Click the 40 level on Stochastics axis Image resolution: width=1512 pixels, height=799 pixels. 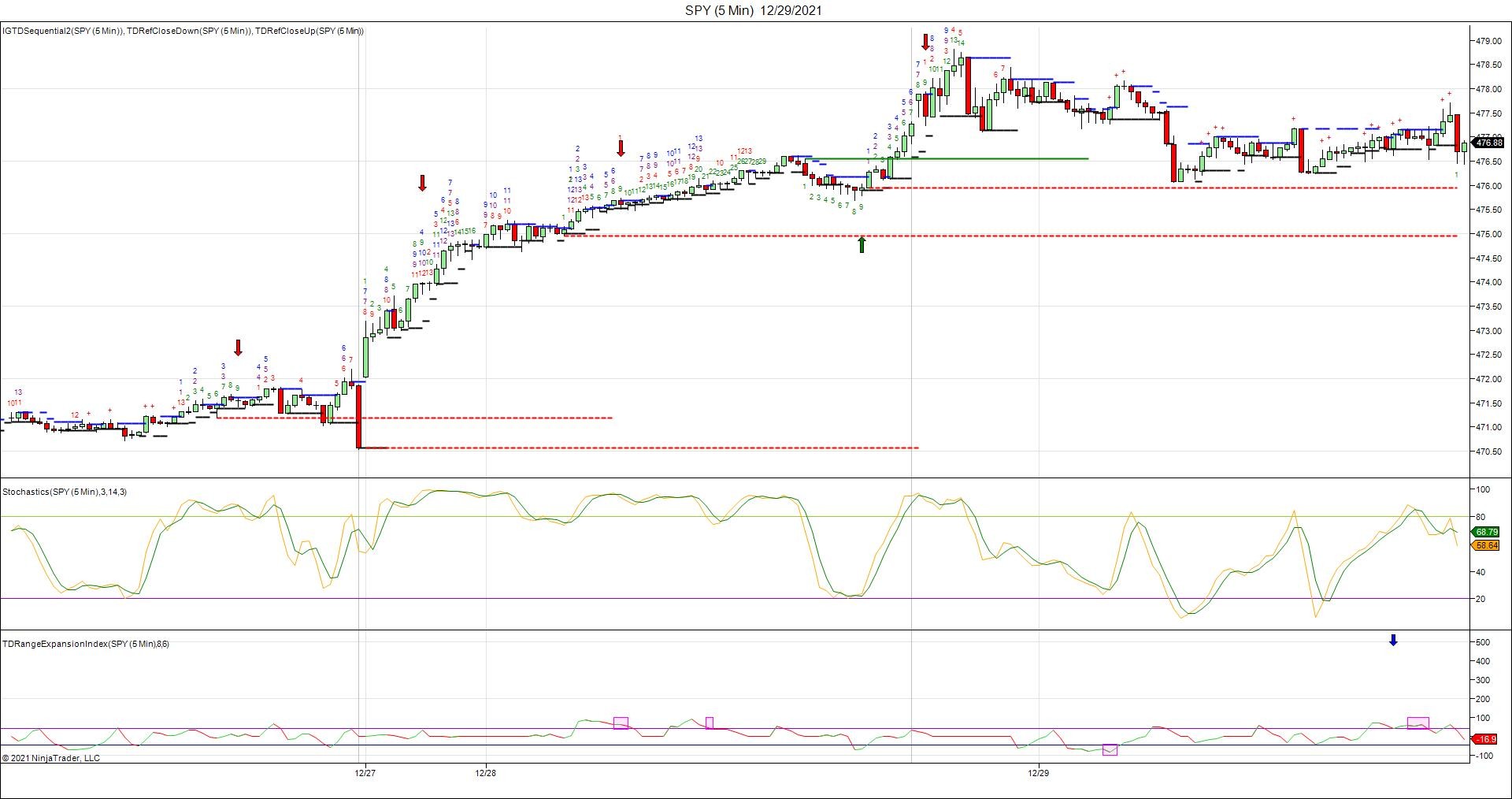click(x=1480, y=572)
